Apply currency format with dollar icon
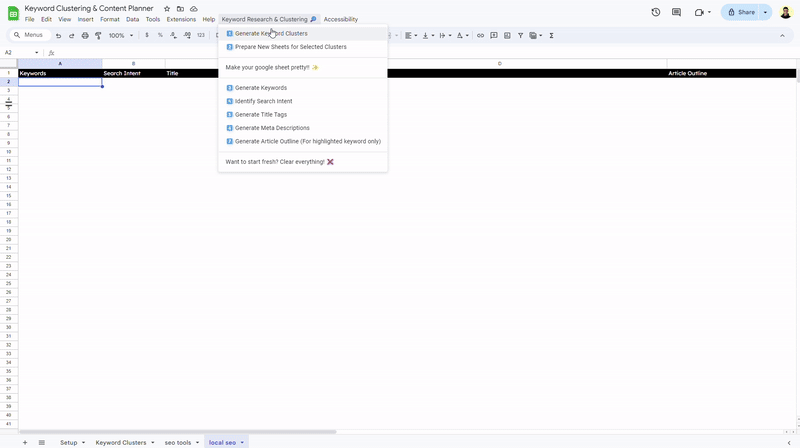Screen dimensions: 800x448 click(x=147, y=35)
